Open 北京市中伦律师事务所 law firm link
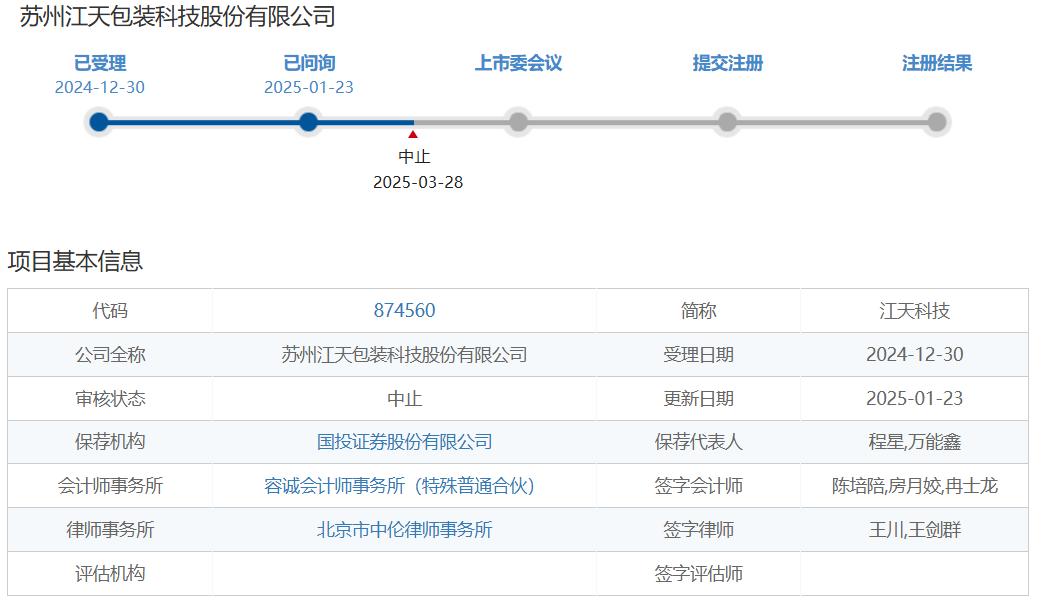 [x=404, y=530]
